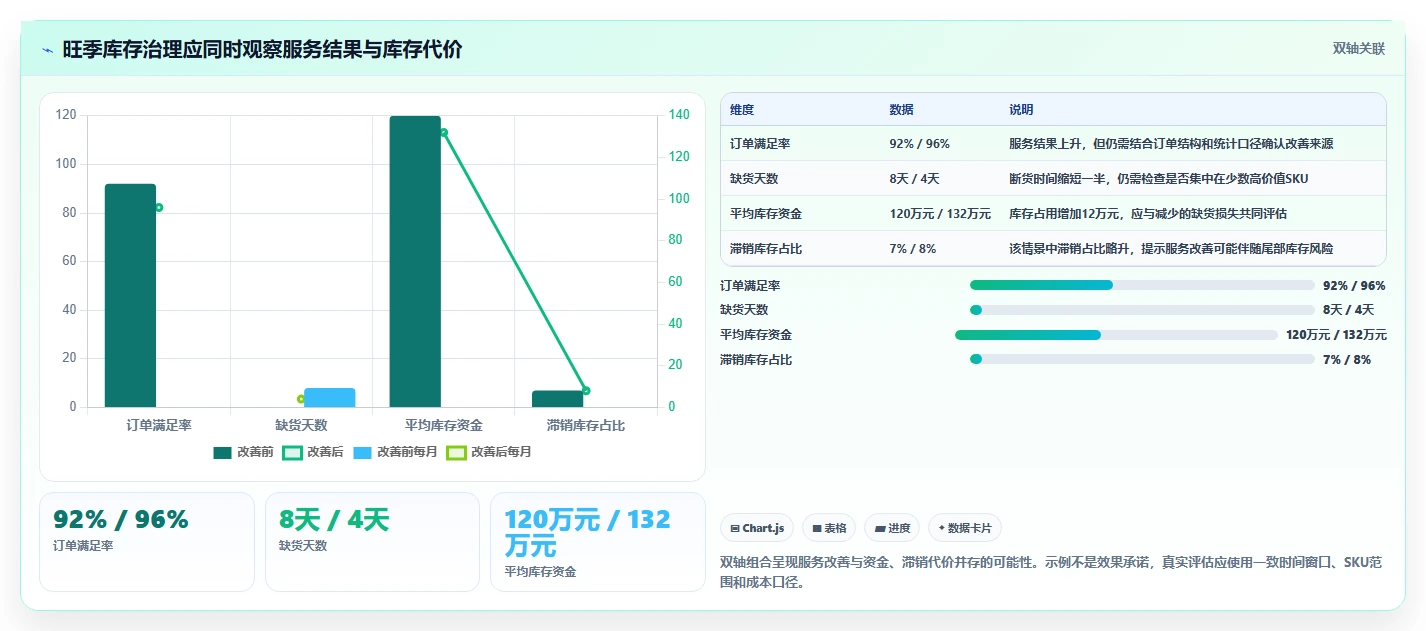
Task: Click the line point beside 订单满足率 bar
Action: pos(159,207)
